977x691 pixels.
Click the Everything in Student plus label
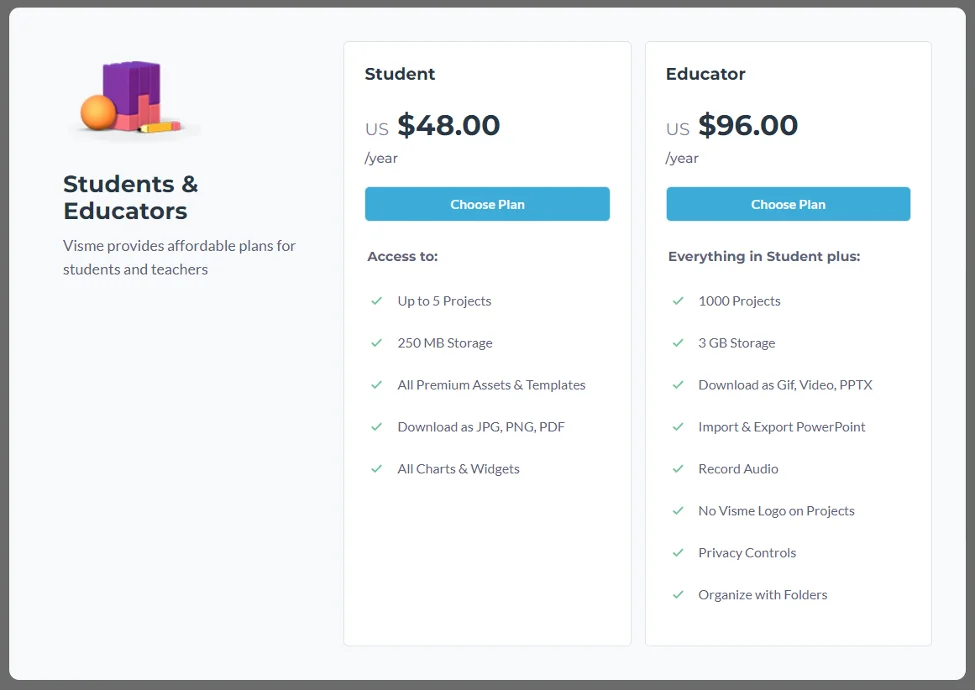[x=764, y=256]
